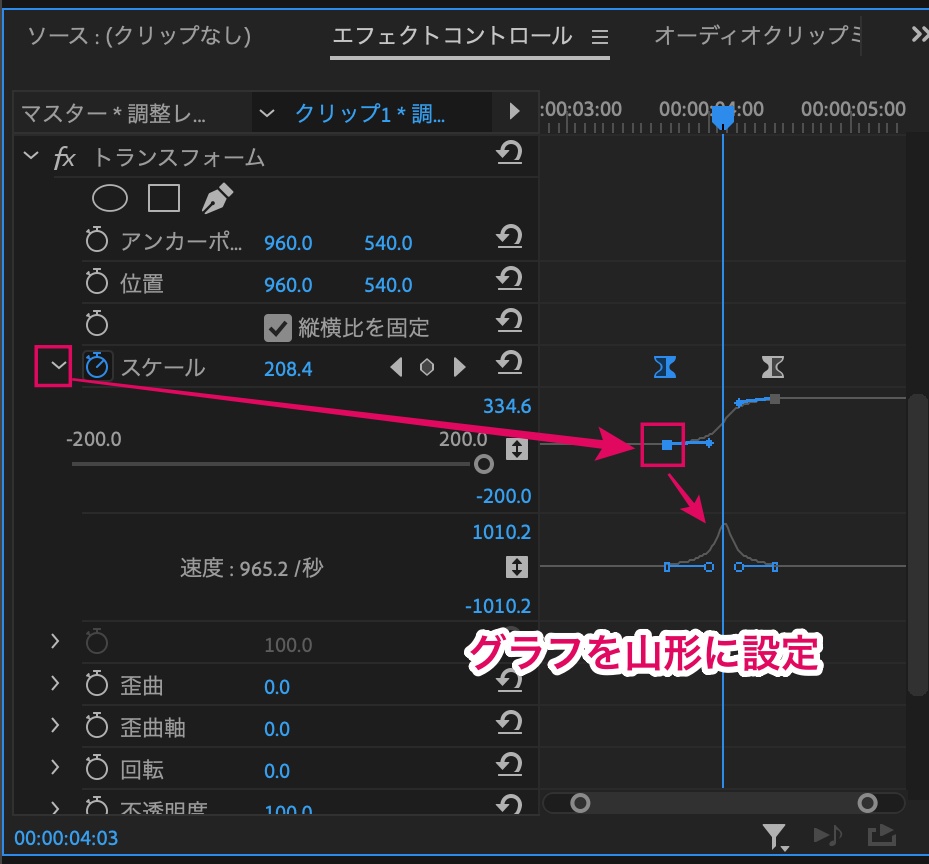Screen dimensions: 929x864
Task: Click the クリップ1 * 調… sequence clip link
Action: (x=370, y=113)
